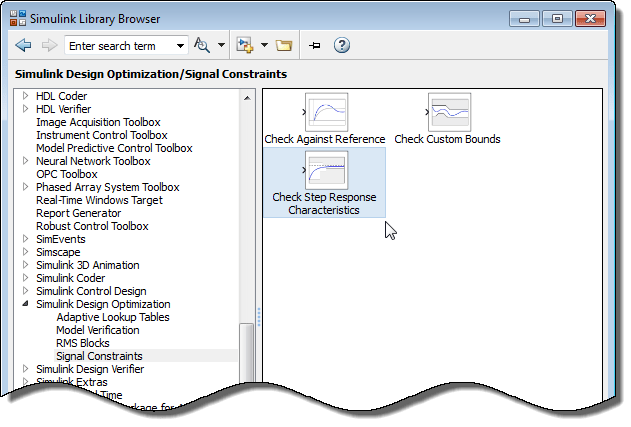Select Model Predictive Control Toolbox library
This screenshot has height=427, width=631.
click(x=114, y=148)
